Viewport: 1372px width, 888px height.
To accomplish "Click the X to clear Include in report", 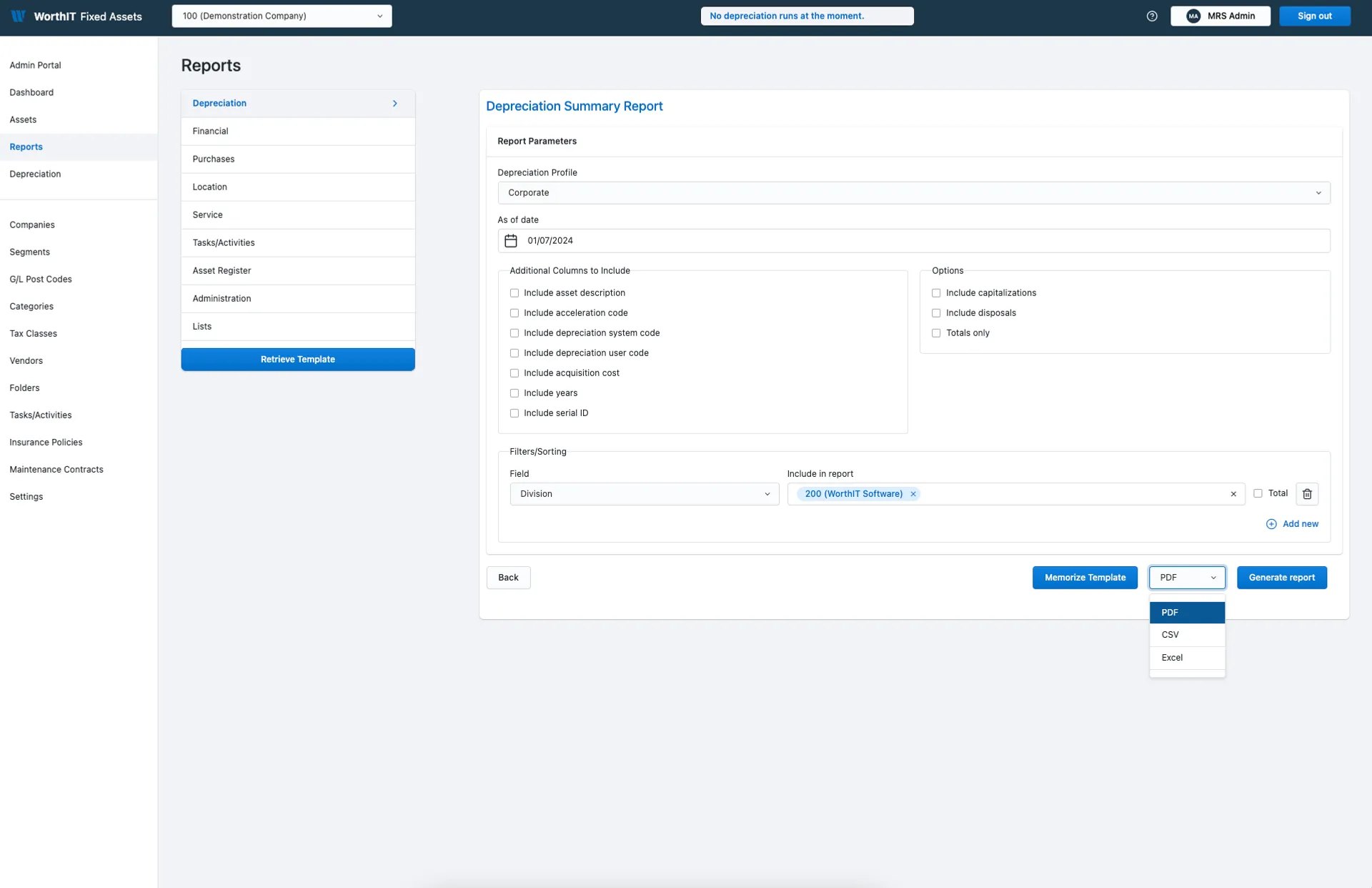I will [1233, 493].
